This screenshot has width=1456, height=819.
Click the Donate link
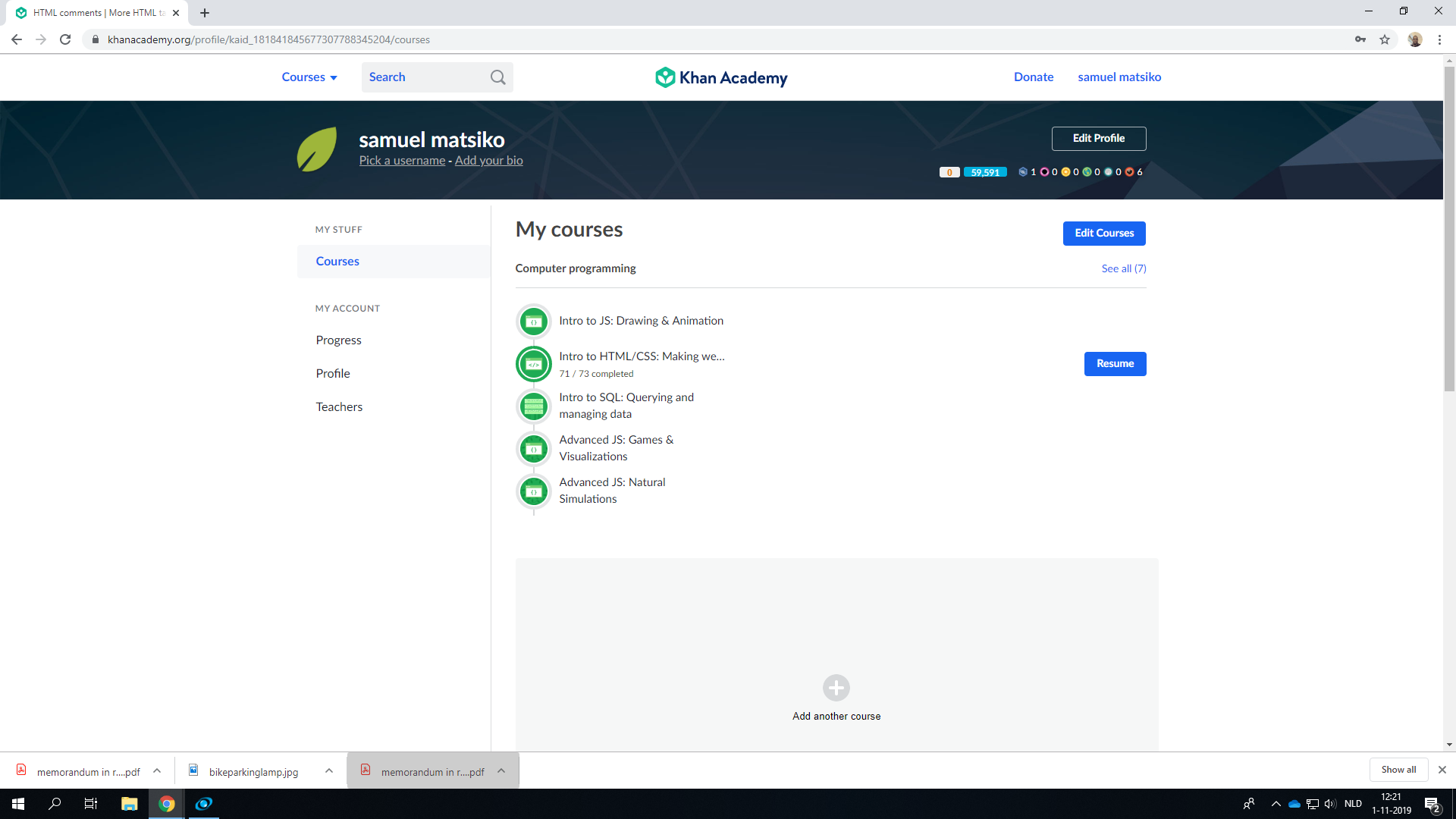(x=1034, y=77)
